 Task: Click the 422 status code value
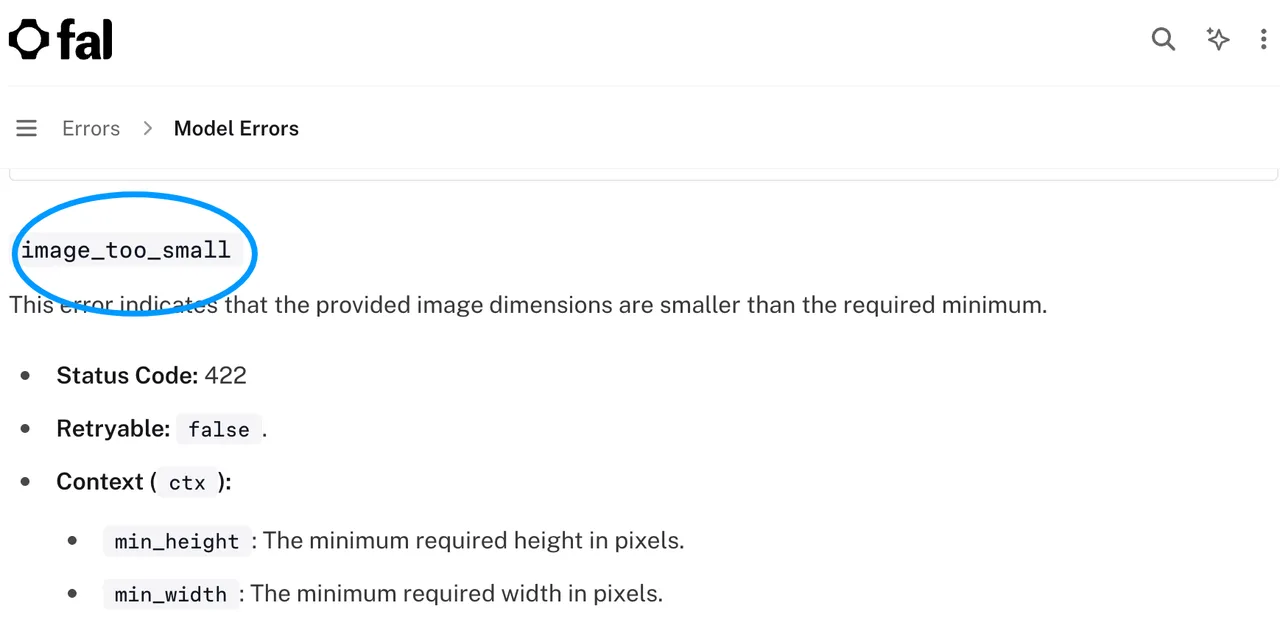click(x=225, y=375)
